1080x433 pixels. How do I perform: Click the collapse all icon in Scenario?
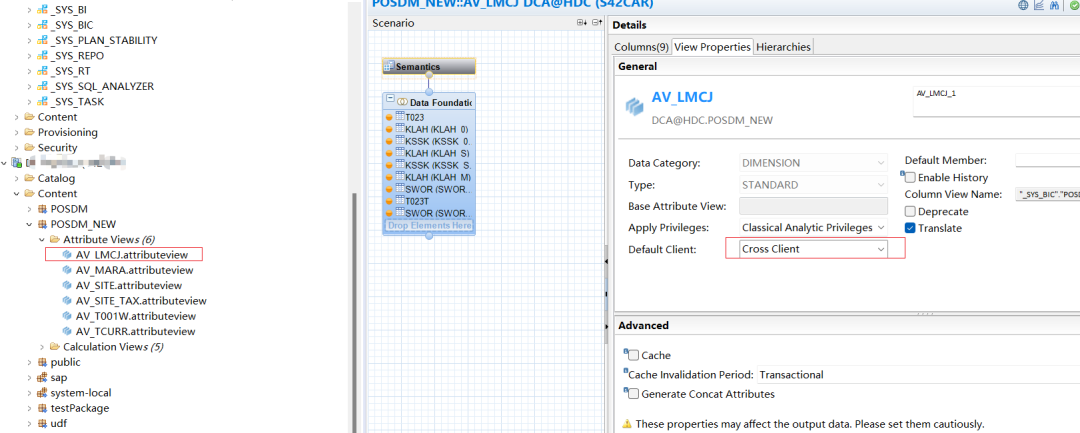(x=597, y=23)
